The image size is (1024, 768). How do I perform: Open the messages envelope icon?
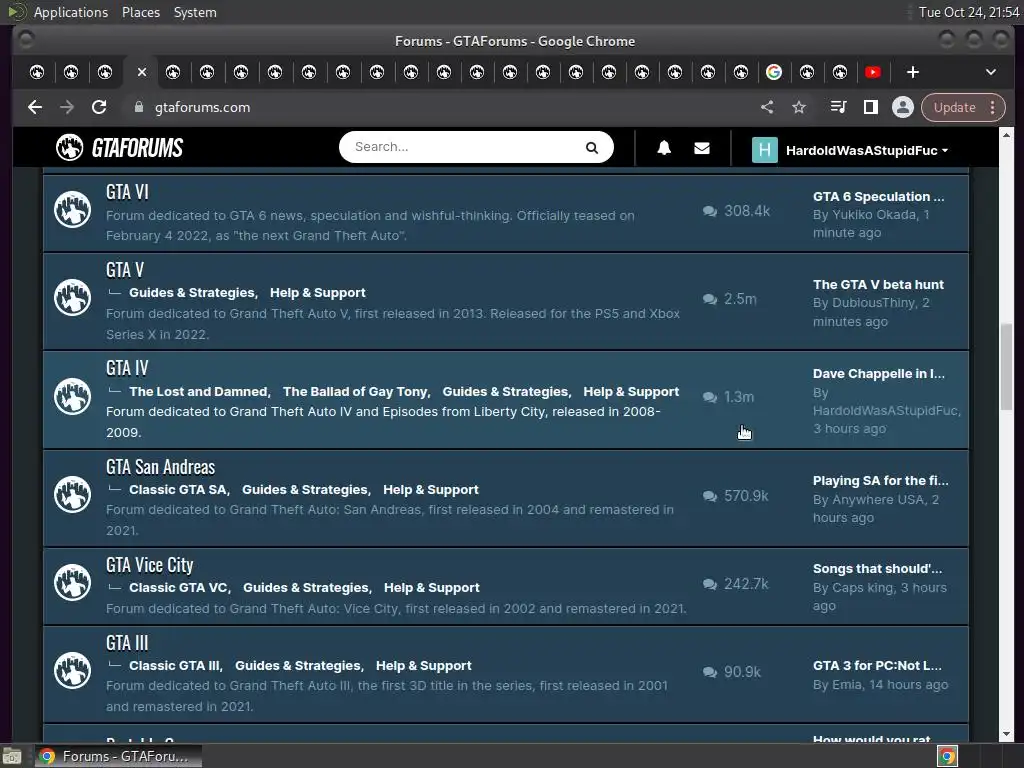coord(702,148)
